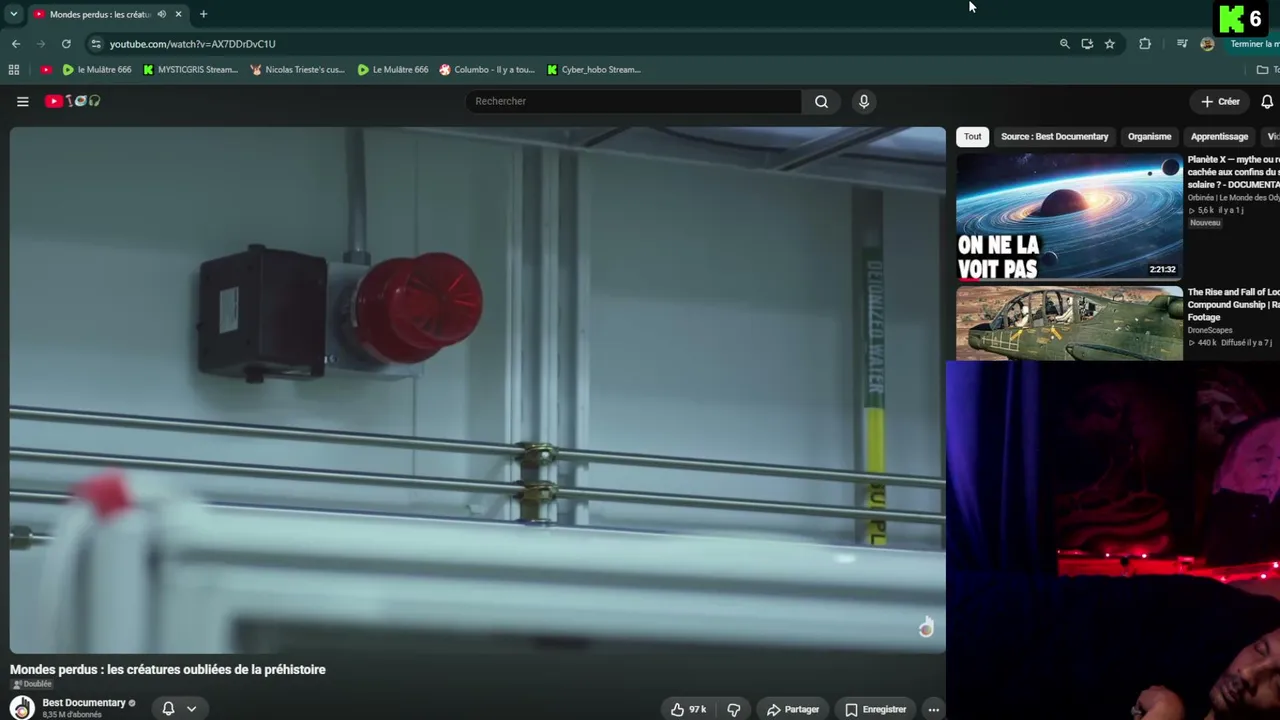Open the browser extensions puzzle icon
Image resolution: width=1280 pixels, height=720 pixels.
[1145, 44]
